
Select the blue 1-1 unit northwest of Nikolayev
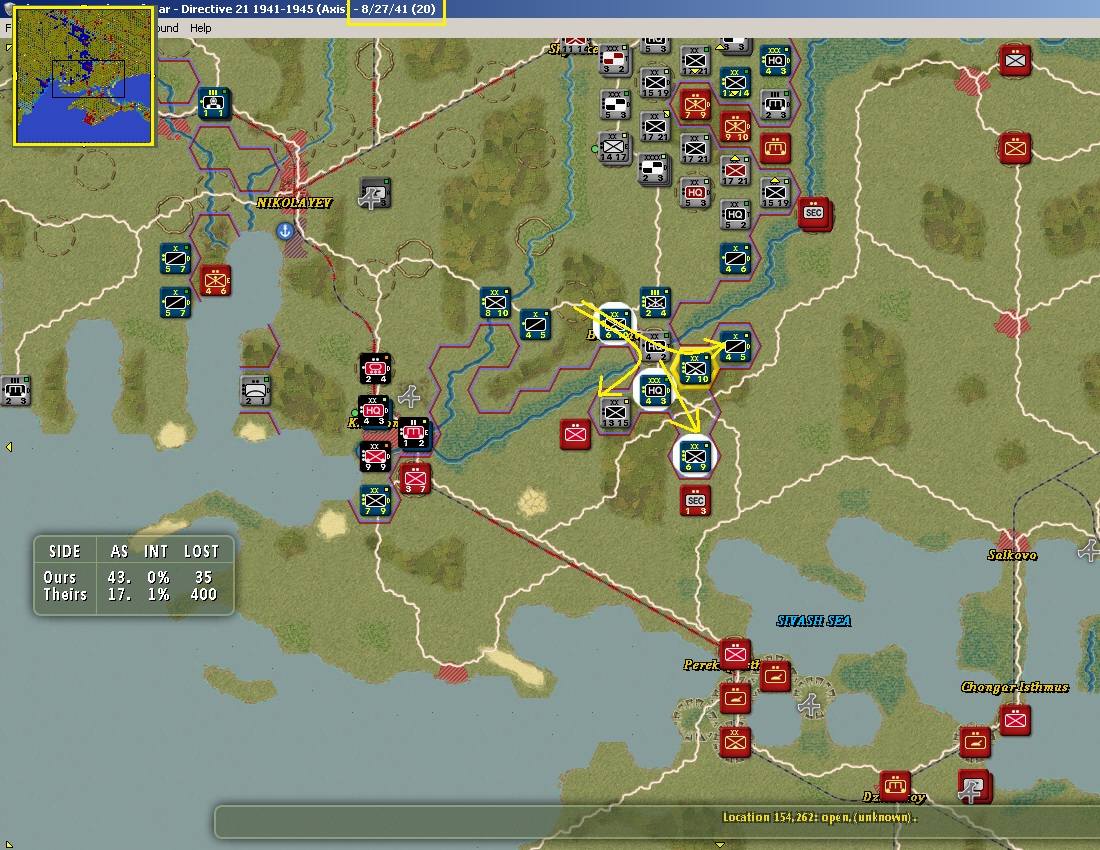click(213, 103)
